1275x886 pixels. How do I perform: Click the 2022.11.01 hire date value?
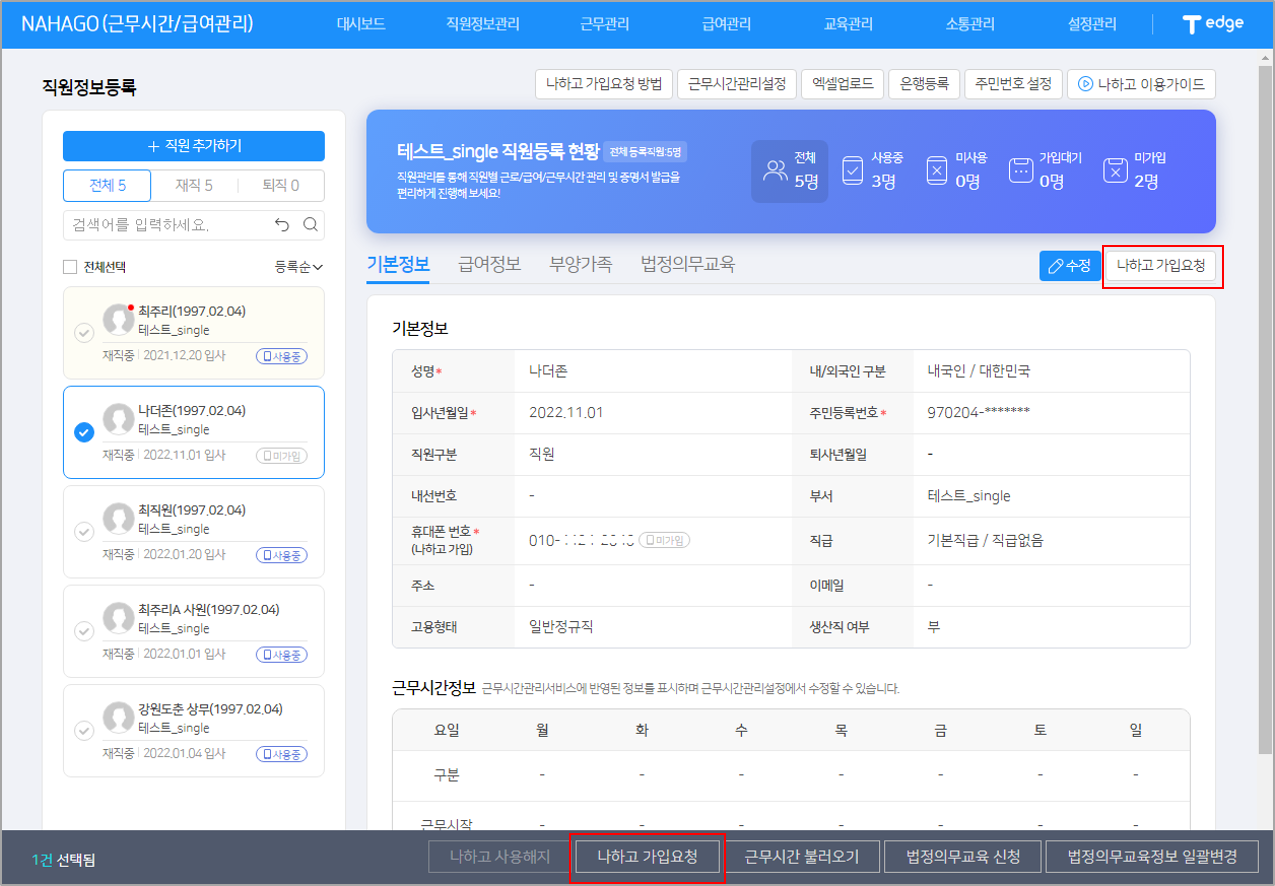click(x=566, y=412)
